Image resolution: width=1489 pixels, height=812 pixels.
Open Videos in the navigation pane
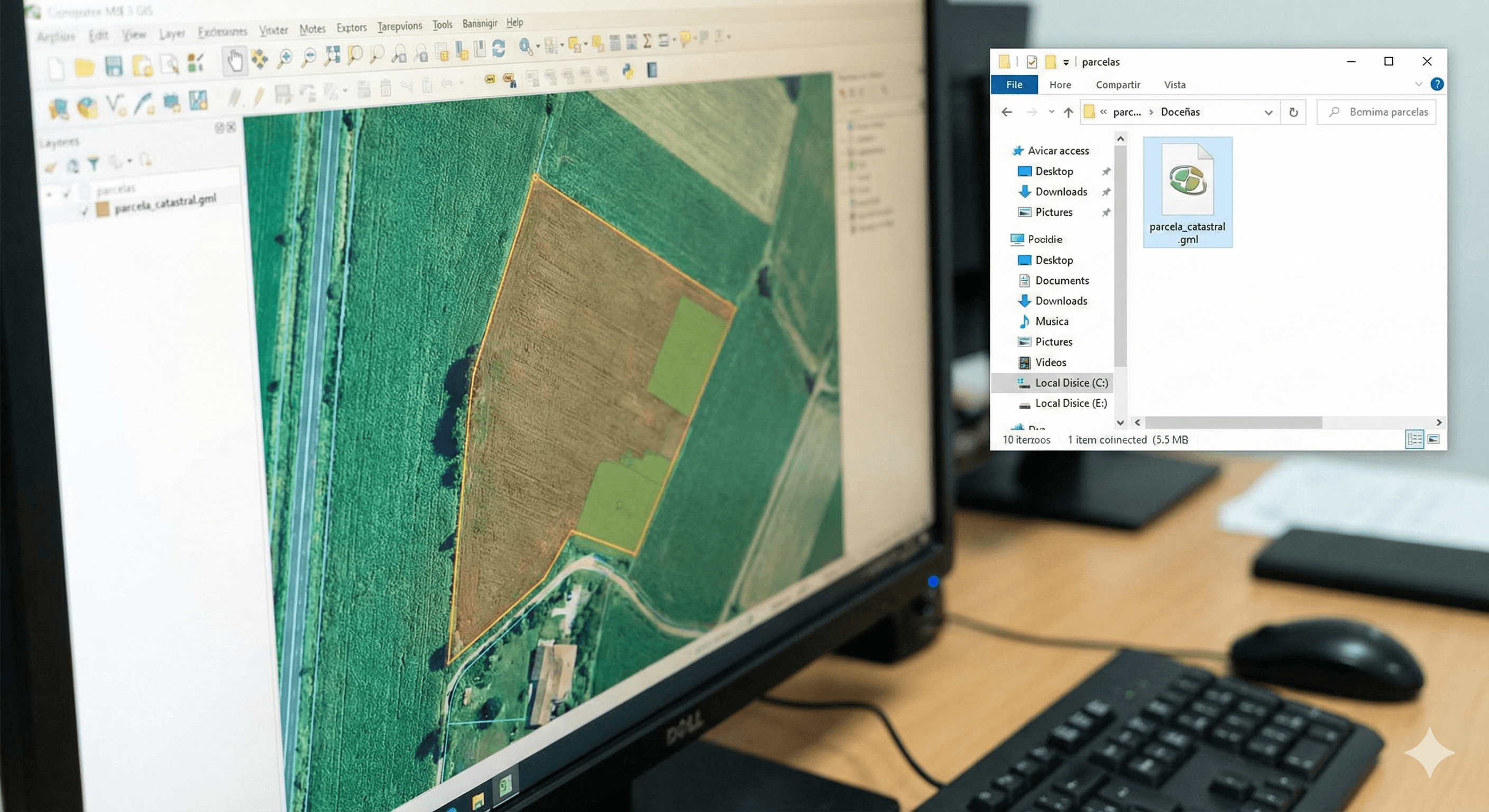(x=1043, y=362)
